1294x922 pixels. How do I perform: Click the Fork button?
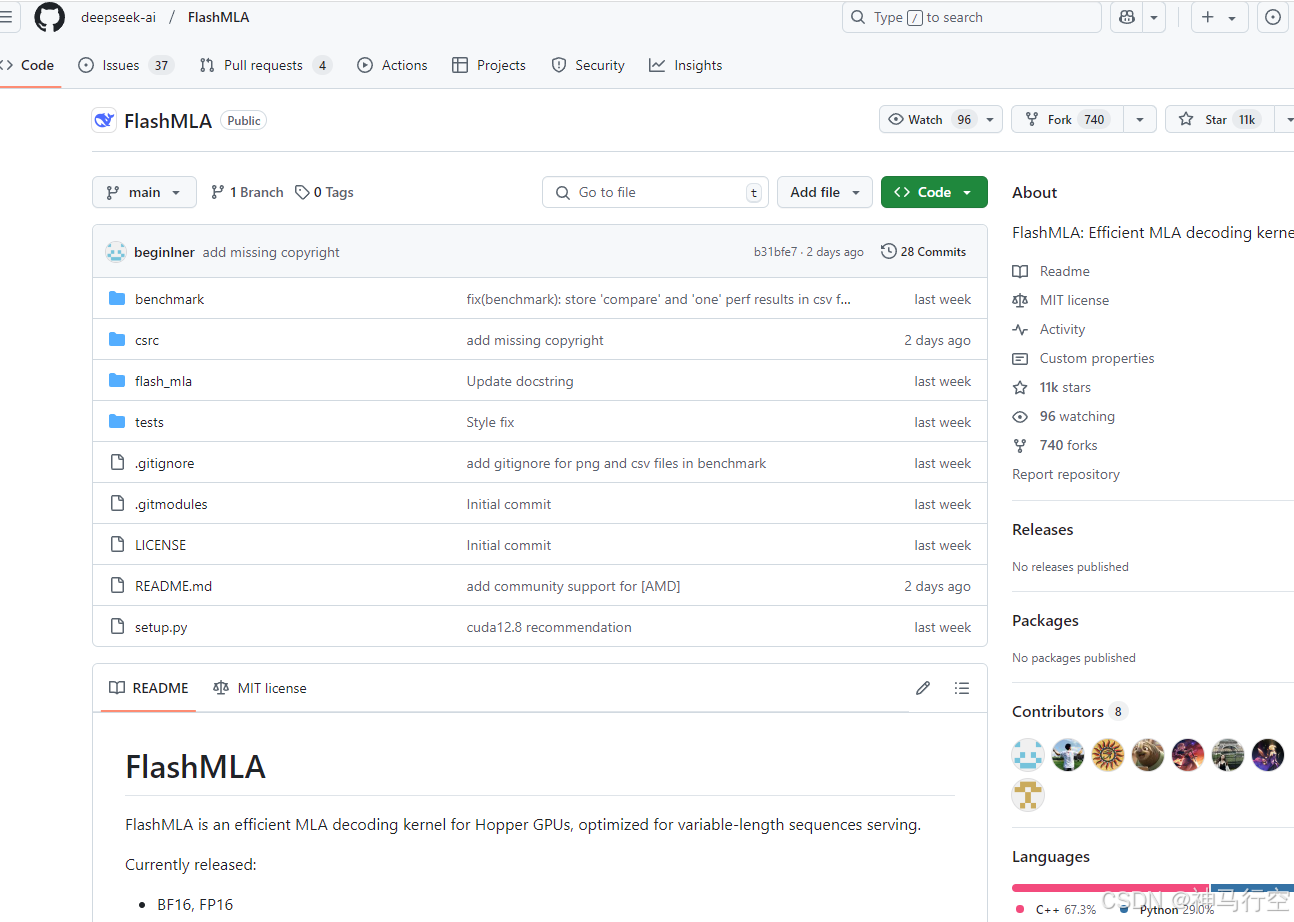[1067, 119]
